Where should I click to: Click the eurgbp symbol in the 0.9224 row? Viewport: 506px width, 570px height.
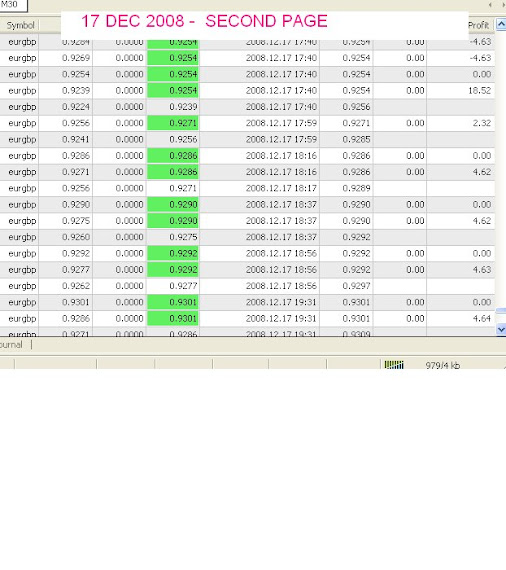(22, 107)
